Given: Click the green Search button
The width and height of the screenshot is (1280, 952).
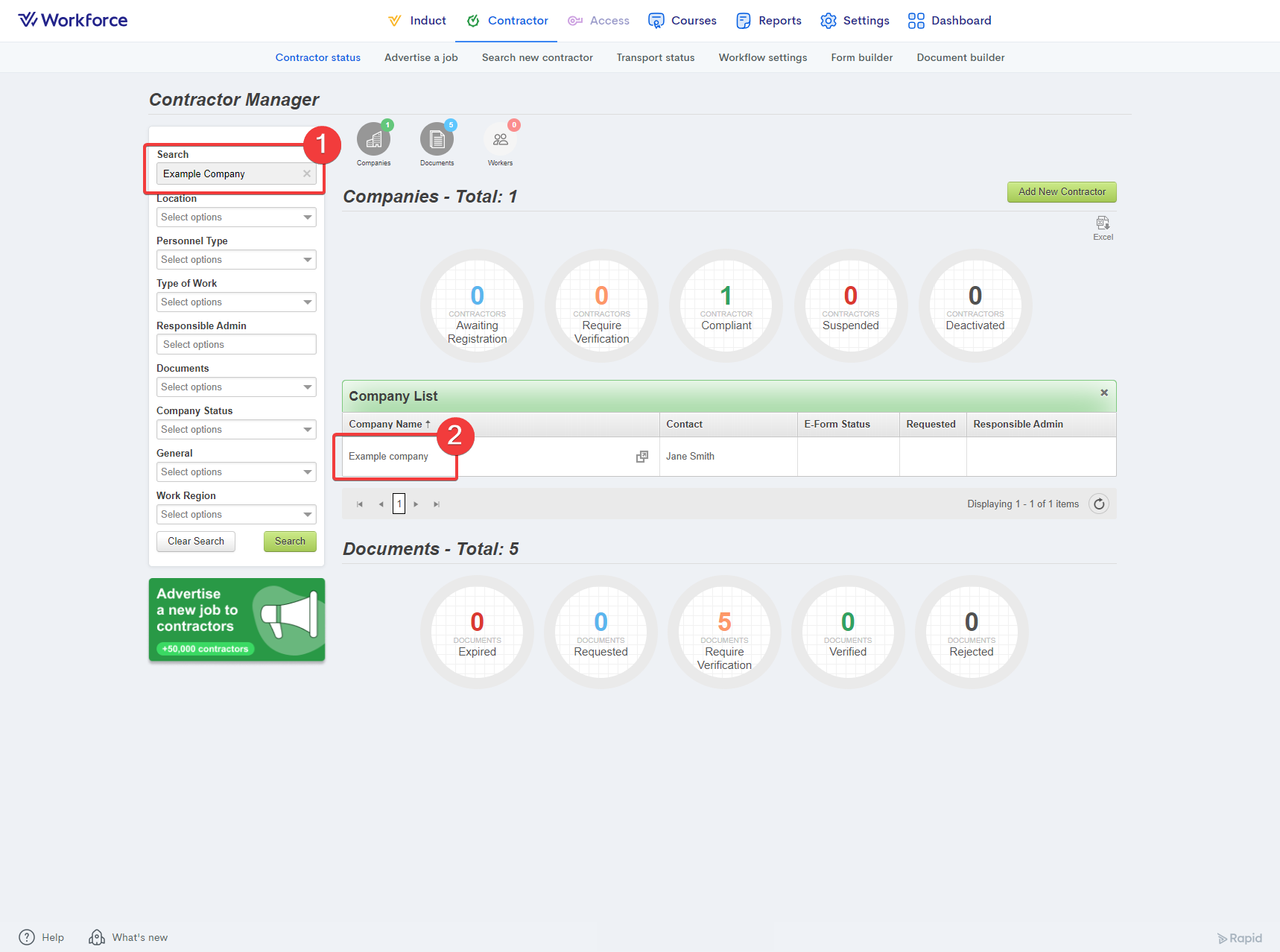Looking at the screenshot, I should tap(290, 541).
